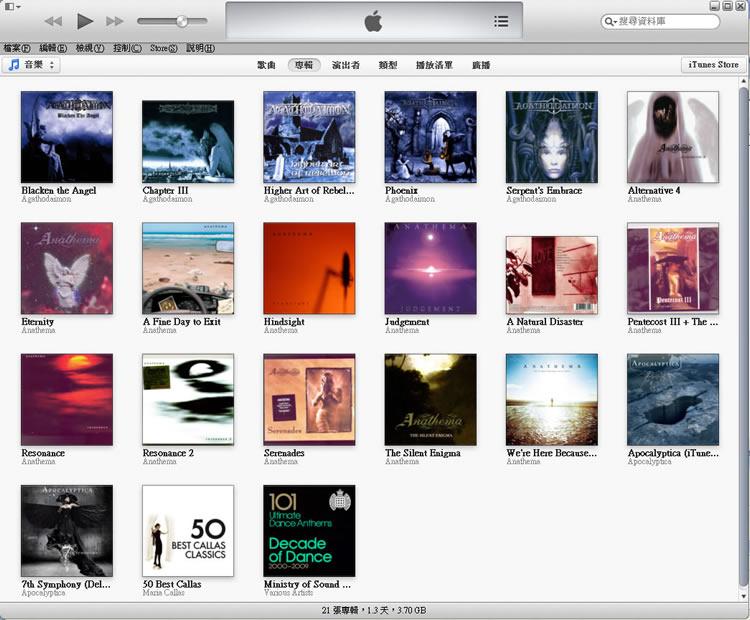Select the 7th Symphony album cover
Viewport: 750px width, 620px height.
point(67,531)
